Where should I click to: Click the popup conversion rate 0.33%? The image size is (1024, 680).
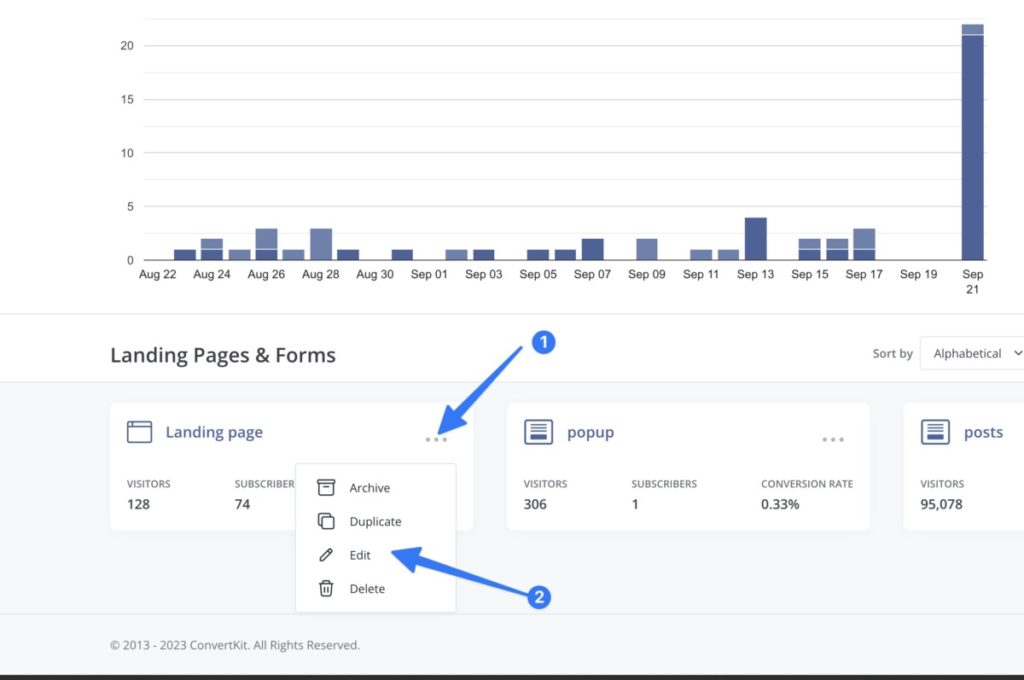tap(780, 504)
